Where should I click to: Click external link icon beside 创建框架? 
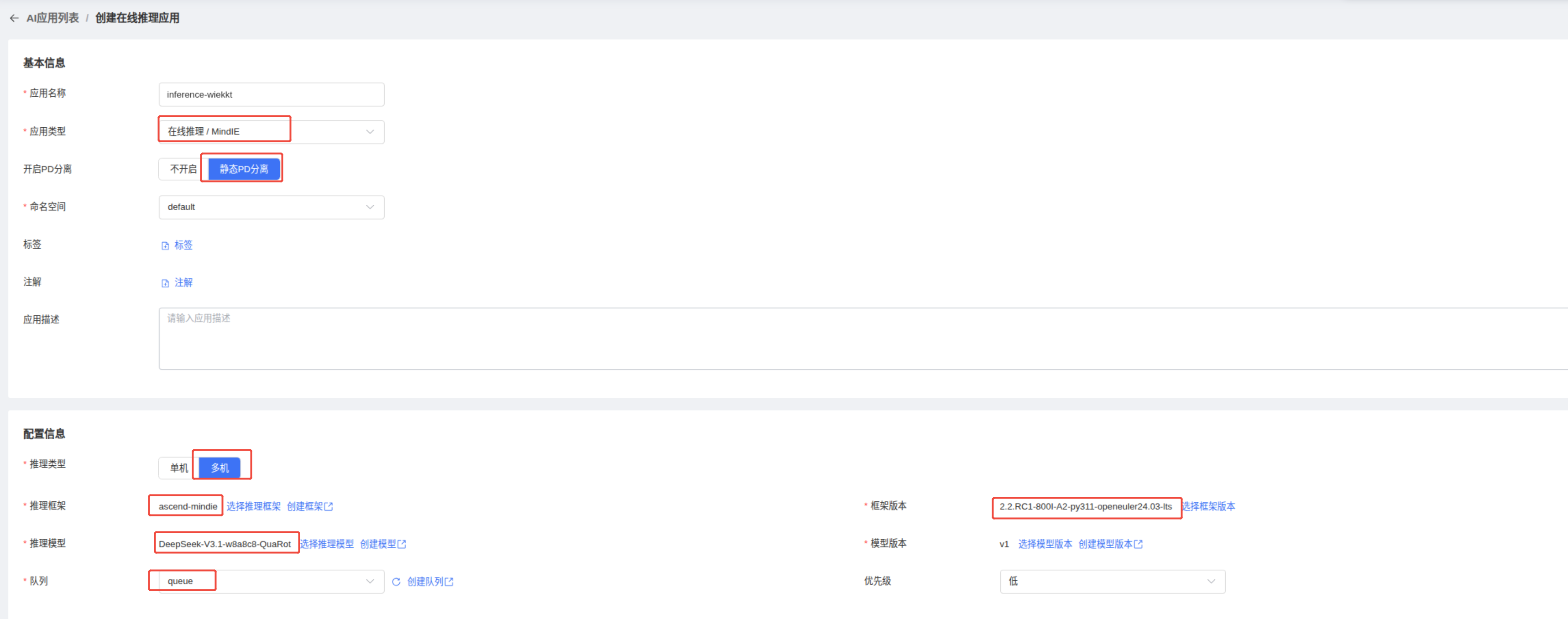click(329, 506)
